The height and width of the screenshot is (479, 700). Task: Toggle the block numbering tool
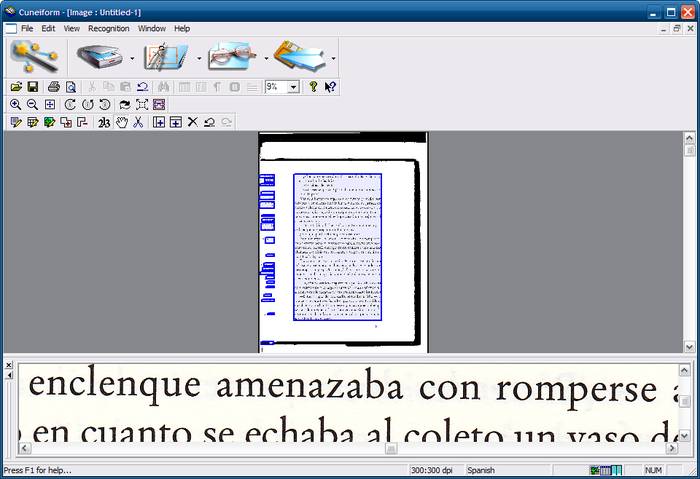(x=104, y=122)
